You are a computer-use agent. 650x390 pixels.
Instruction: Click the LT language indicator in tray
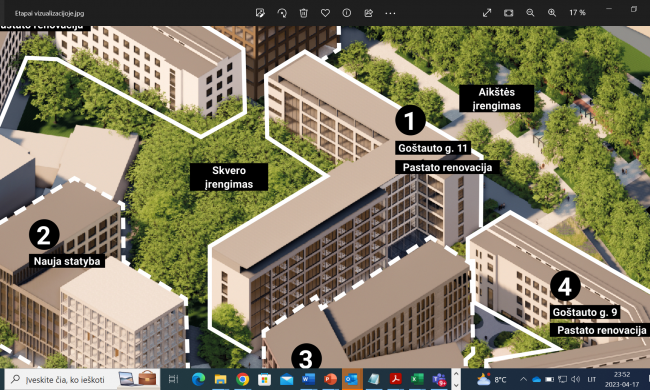[x=592, y=379]
